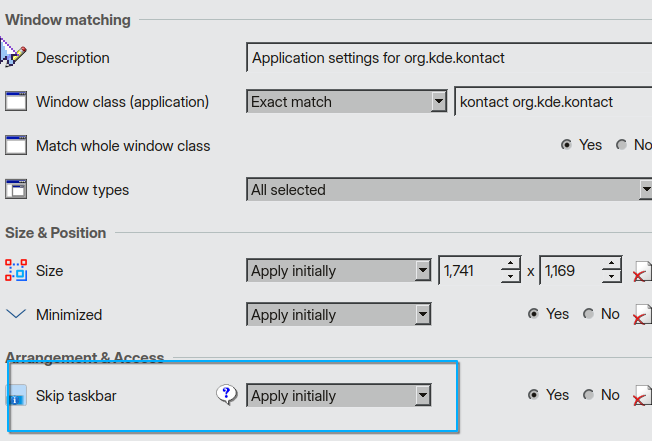This screenshot has height=441, width=652.
Task: Select No for Minimized
Action: tap(588, 314)
